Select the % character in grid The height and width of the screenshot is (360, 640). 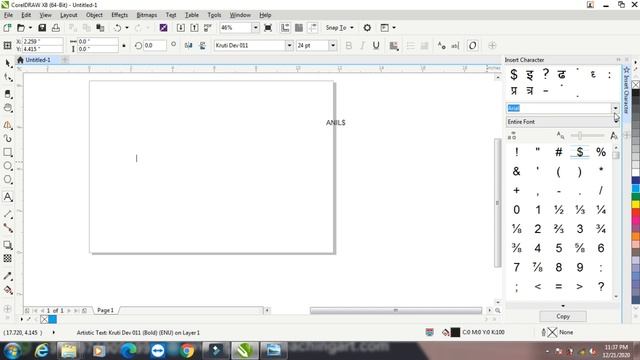600,152
